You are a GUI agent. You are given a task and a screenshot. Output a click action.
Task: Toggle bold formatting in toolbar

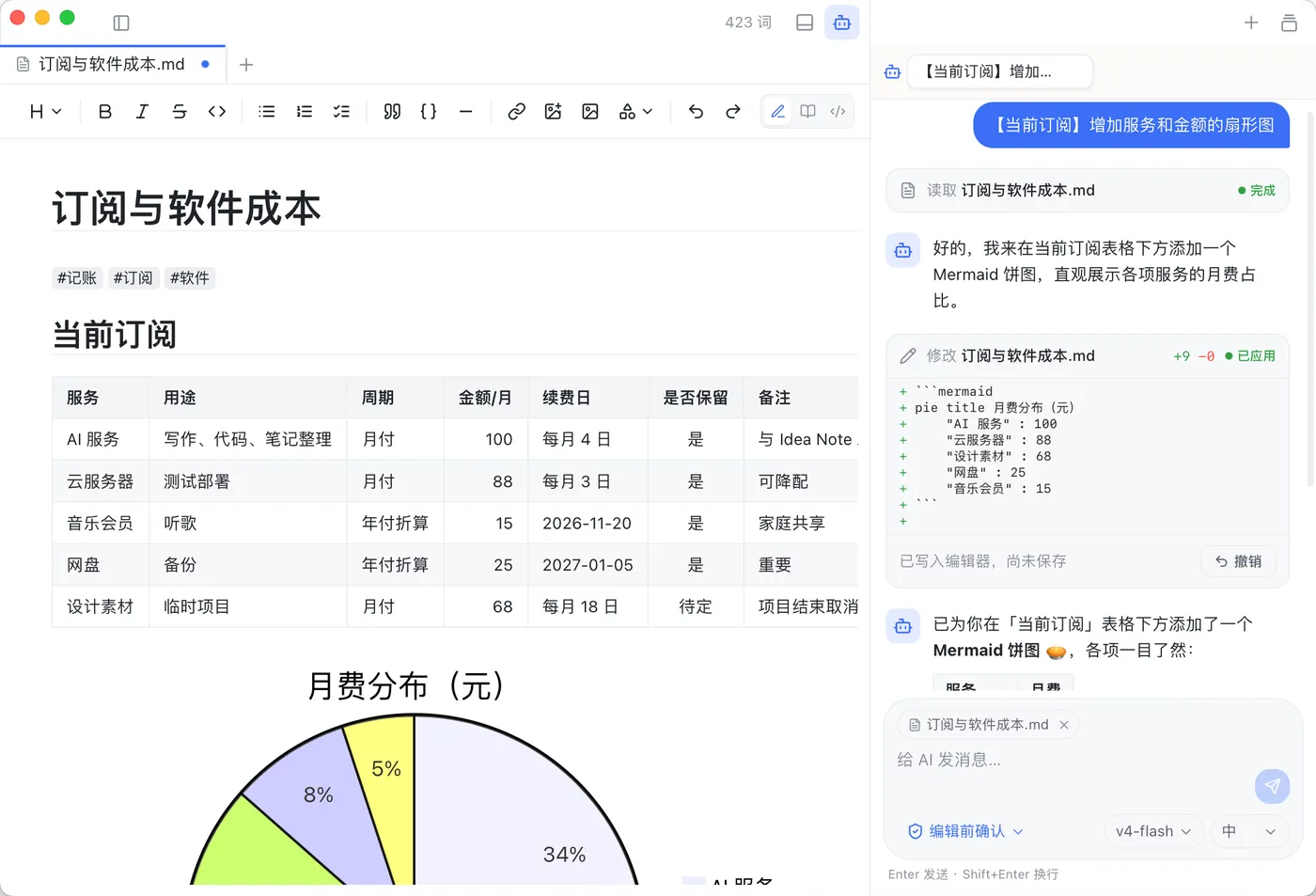point(105,112)
